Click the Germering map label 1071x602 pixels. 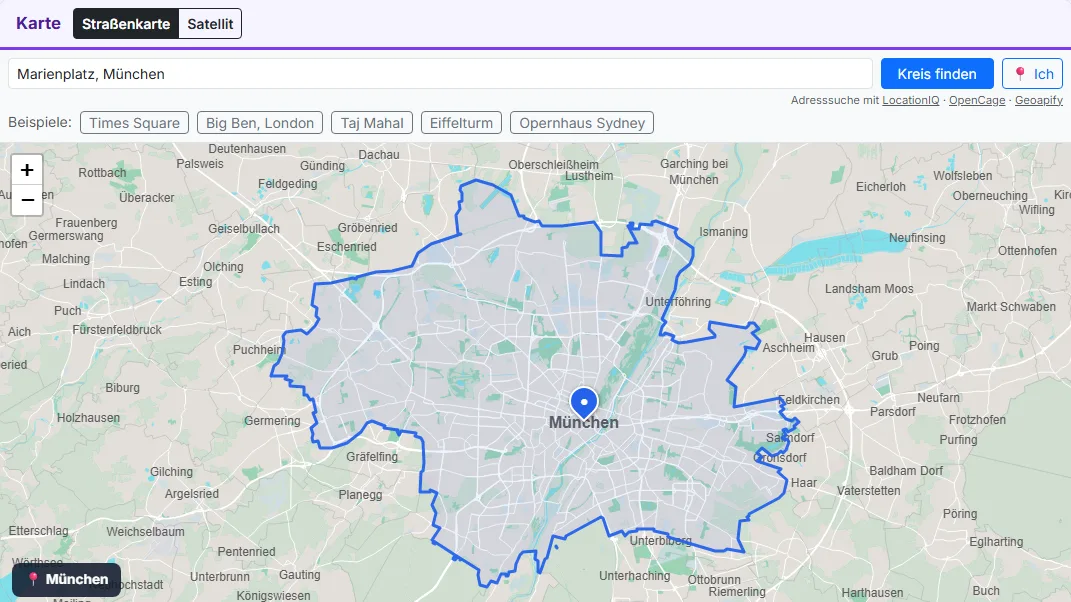pos(273,421)
